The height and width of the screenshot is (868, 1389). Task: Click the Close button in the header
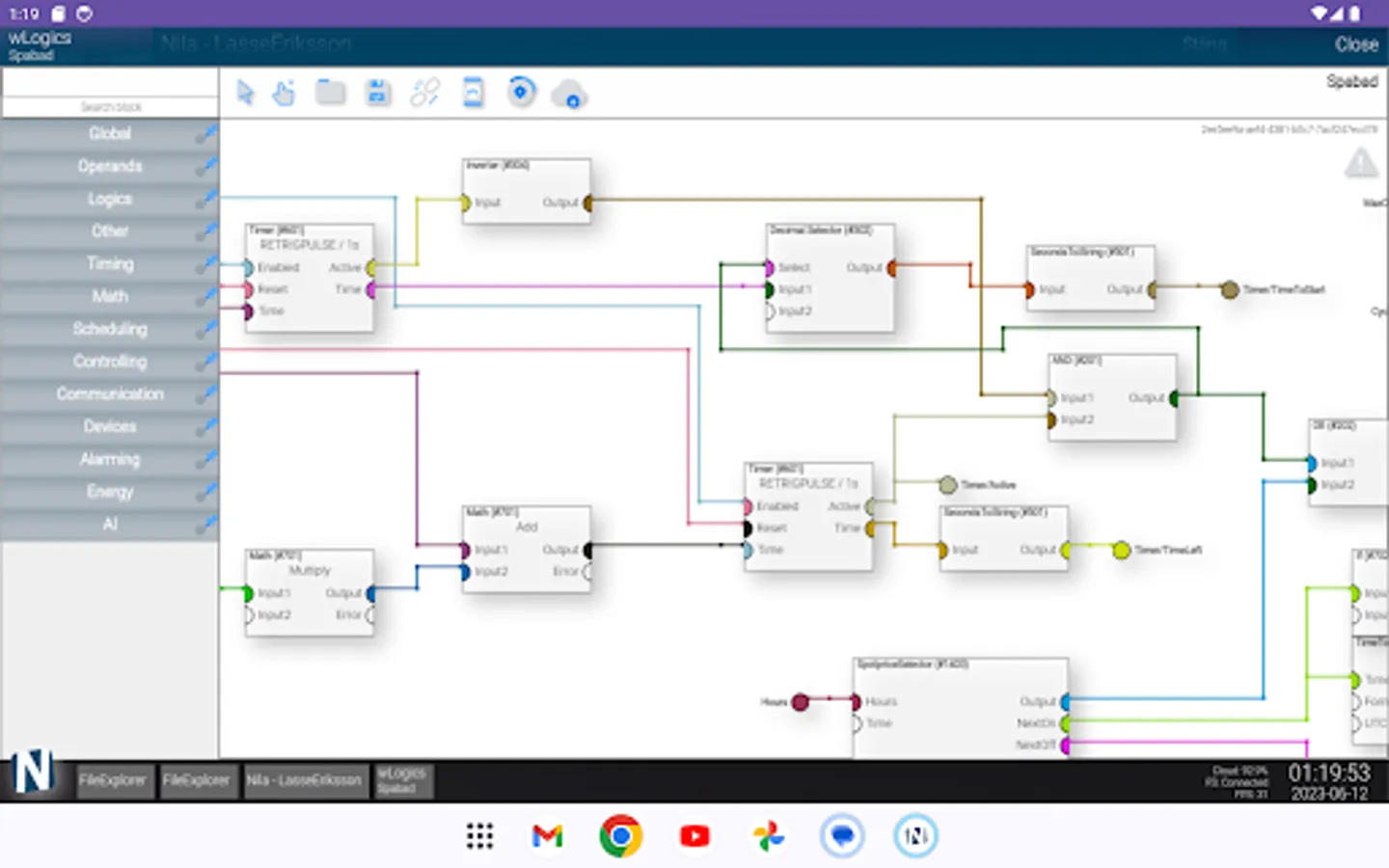1356,44
